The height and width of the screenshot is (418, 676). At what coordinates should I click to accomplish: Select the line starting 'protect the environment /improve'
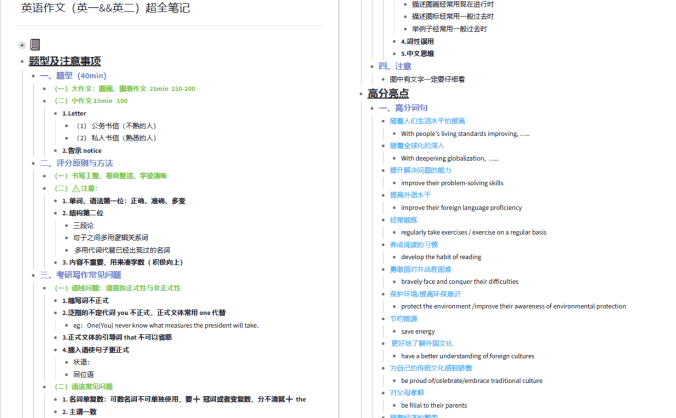pos(513,306)
